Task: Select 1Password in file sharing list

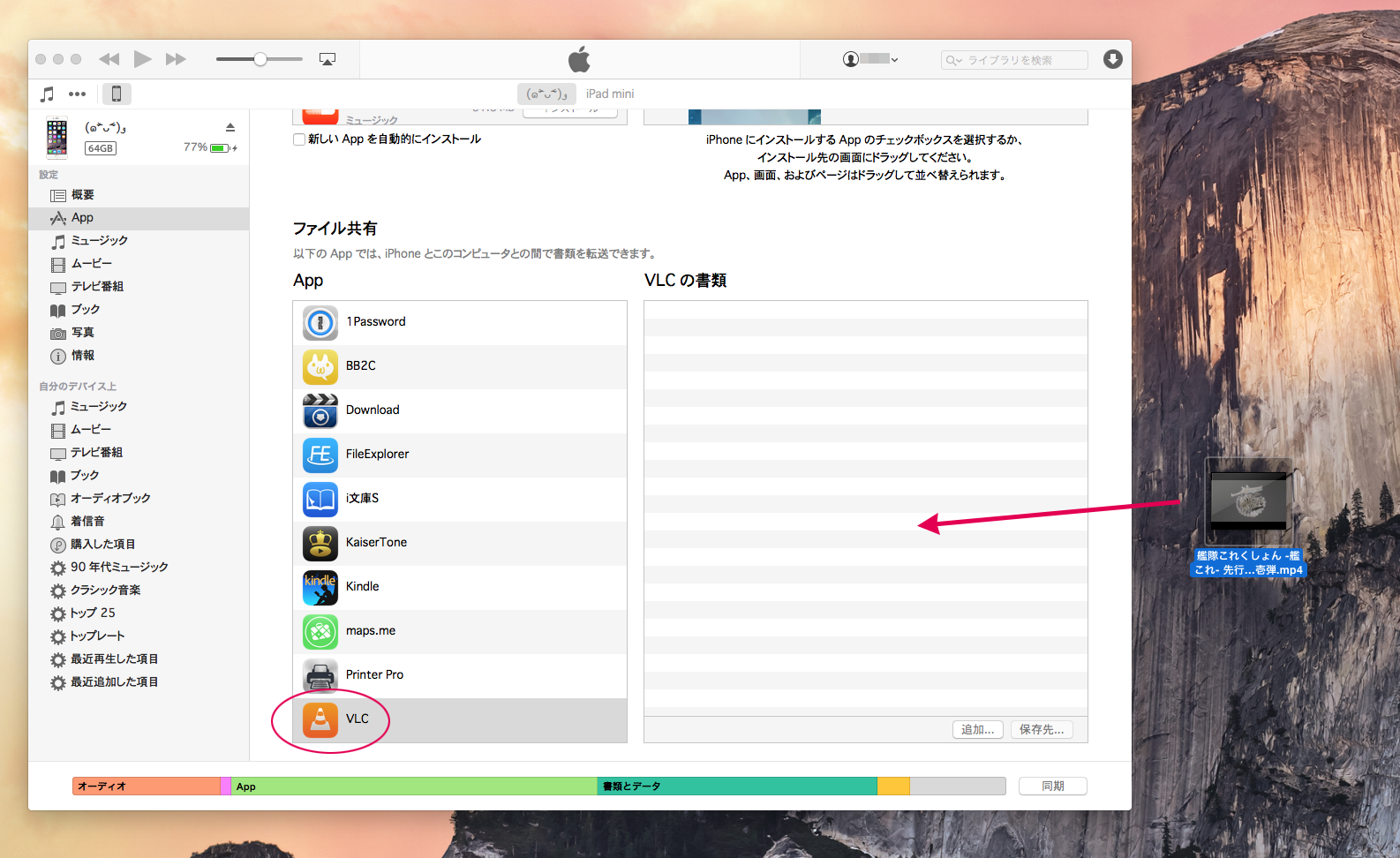Action: 460,323
